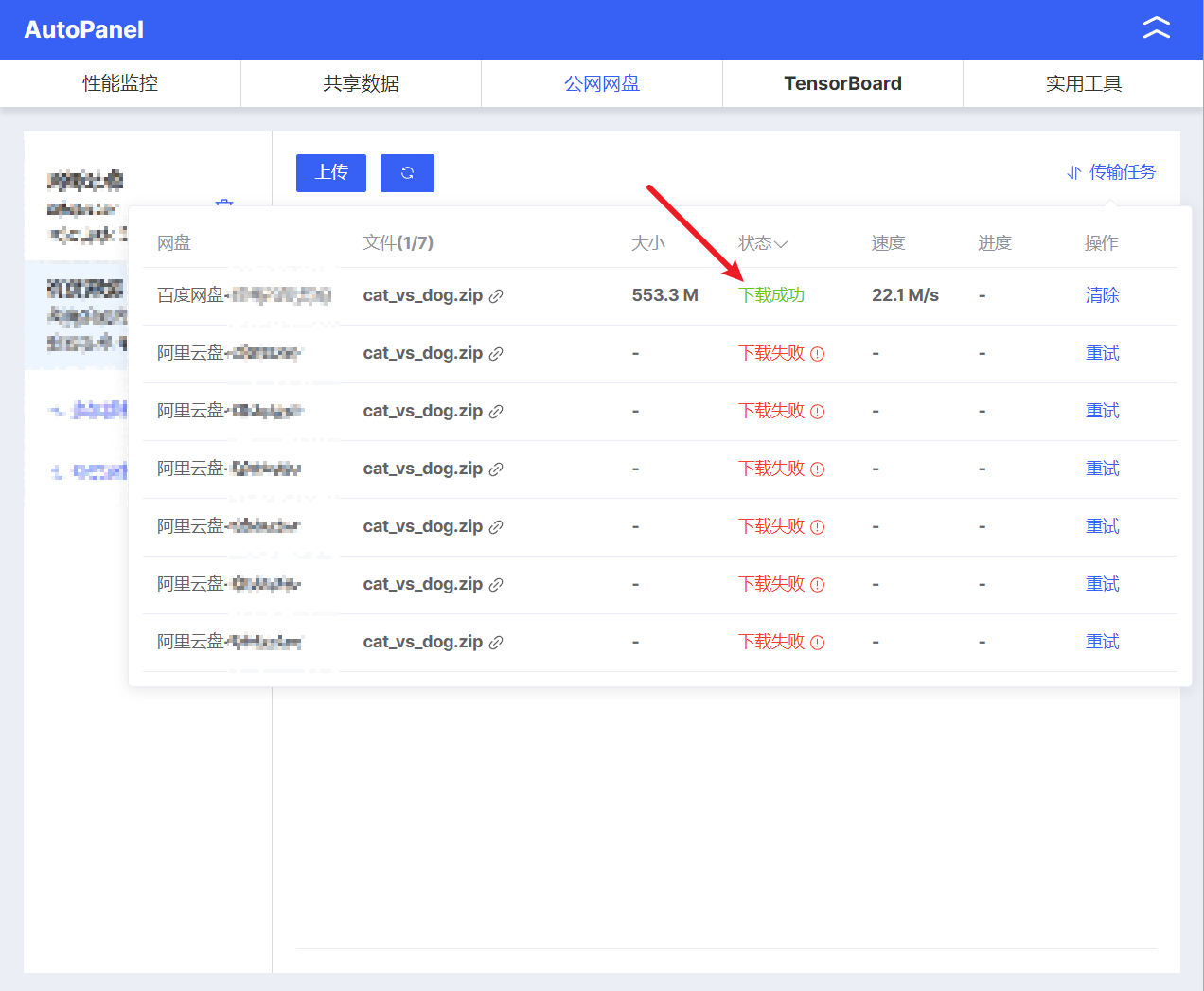This screenshot has height=991, width=1204.
Task: Switch to the 性能监控 tab
Action: [120, 83]
